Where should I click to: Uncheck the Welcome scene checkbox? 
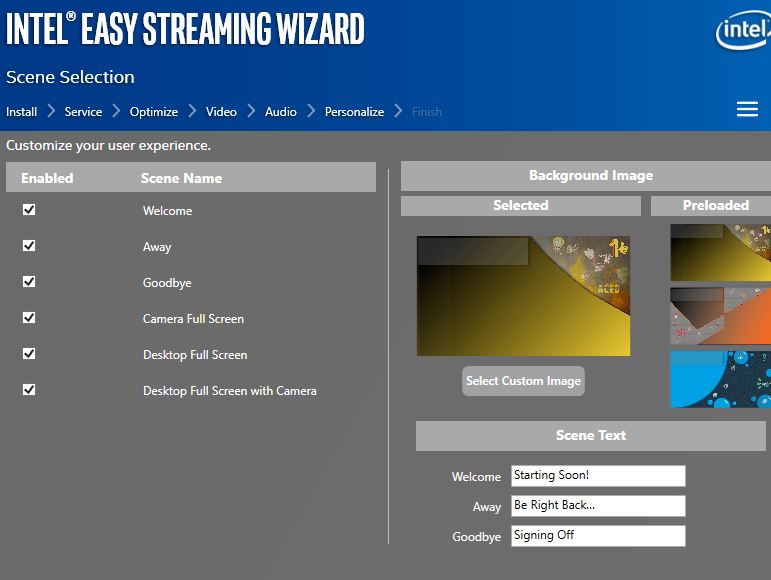tap(29, 210)
